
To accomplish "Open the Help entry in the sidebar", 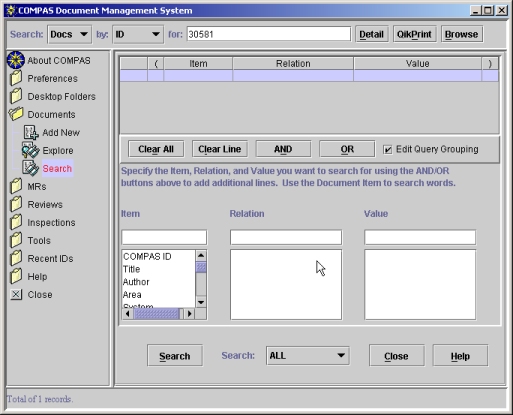I will pyautogui.click(x=37, y=277).
